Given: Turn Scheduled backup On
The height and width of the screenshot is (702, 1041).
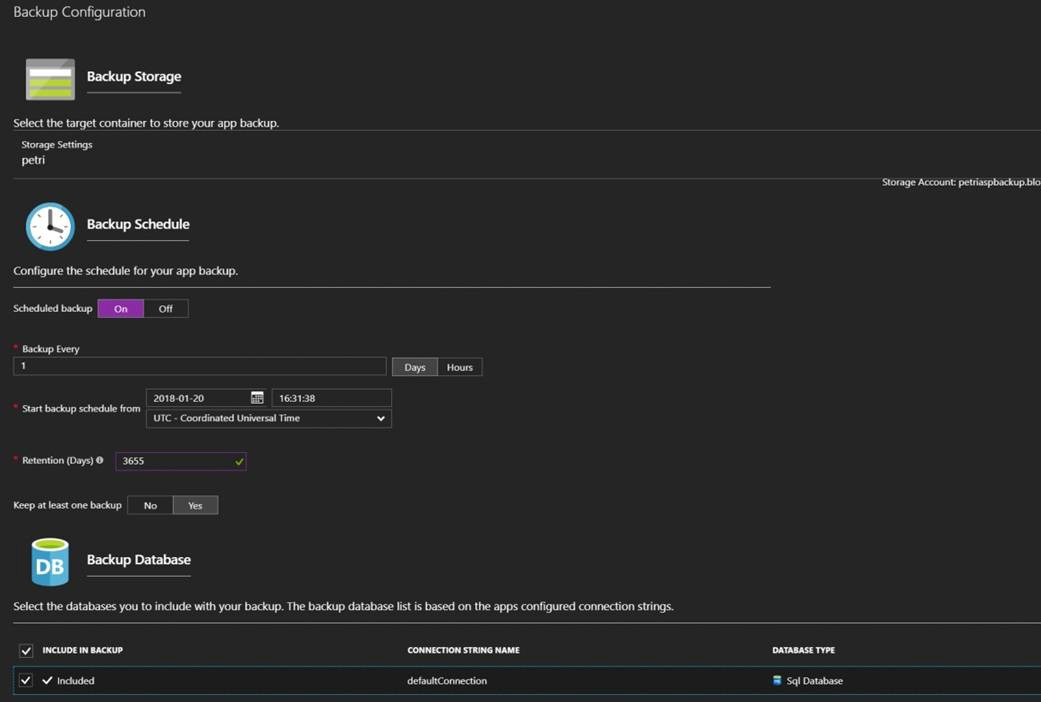Looking at the screenshot, I should [x=121, y=309].
